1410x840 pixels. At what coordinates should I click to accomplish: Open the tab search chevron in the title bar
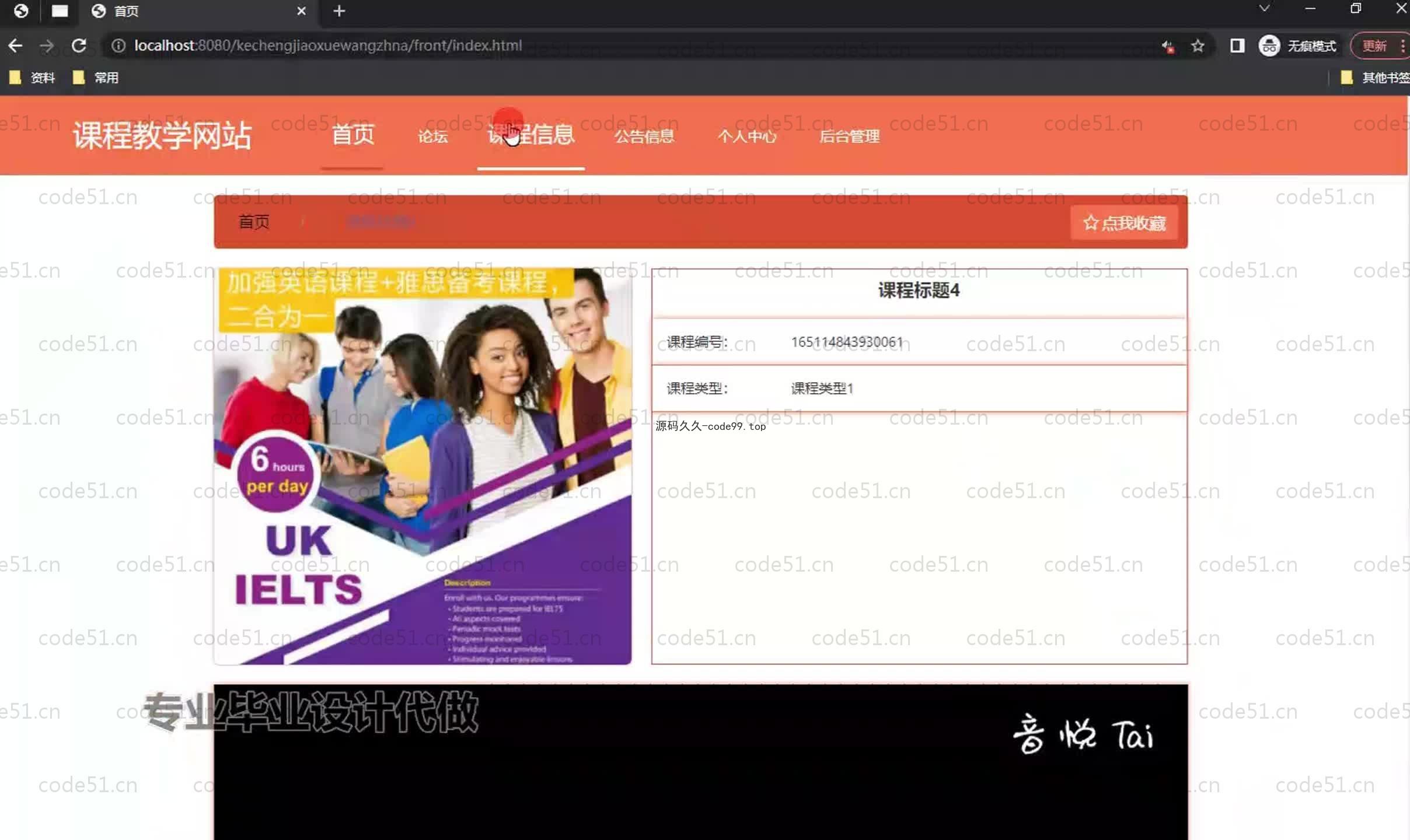click(1264, 9)
